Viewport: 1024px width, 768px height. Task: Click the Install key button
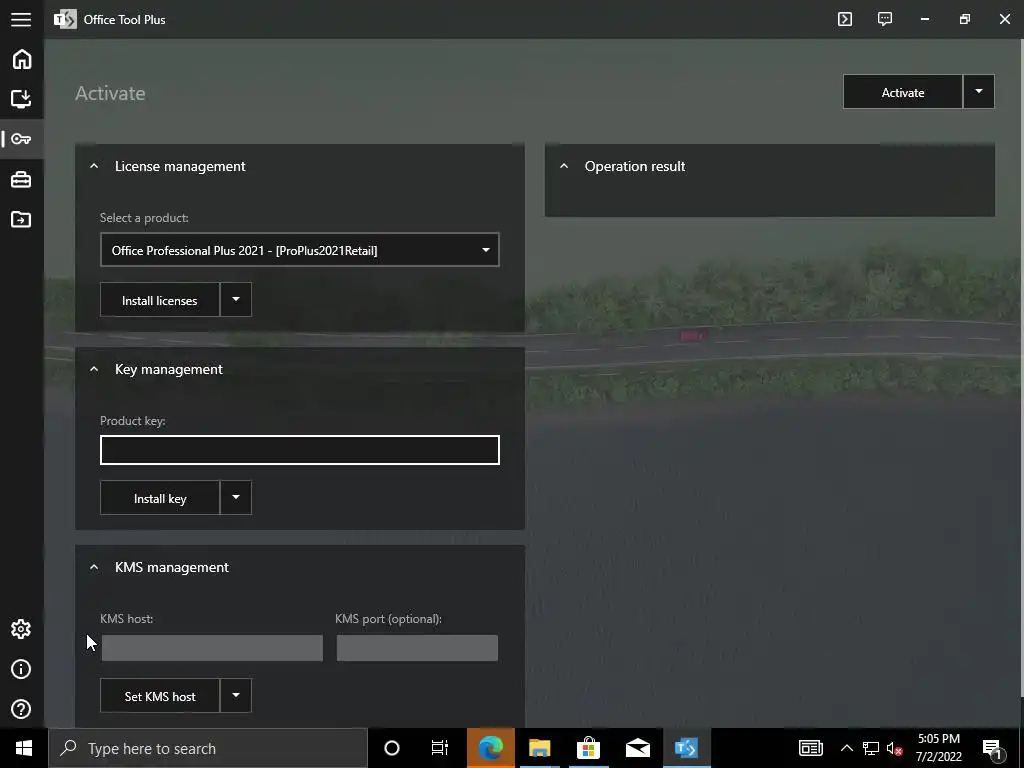(x=159, y=498)
